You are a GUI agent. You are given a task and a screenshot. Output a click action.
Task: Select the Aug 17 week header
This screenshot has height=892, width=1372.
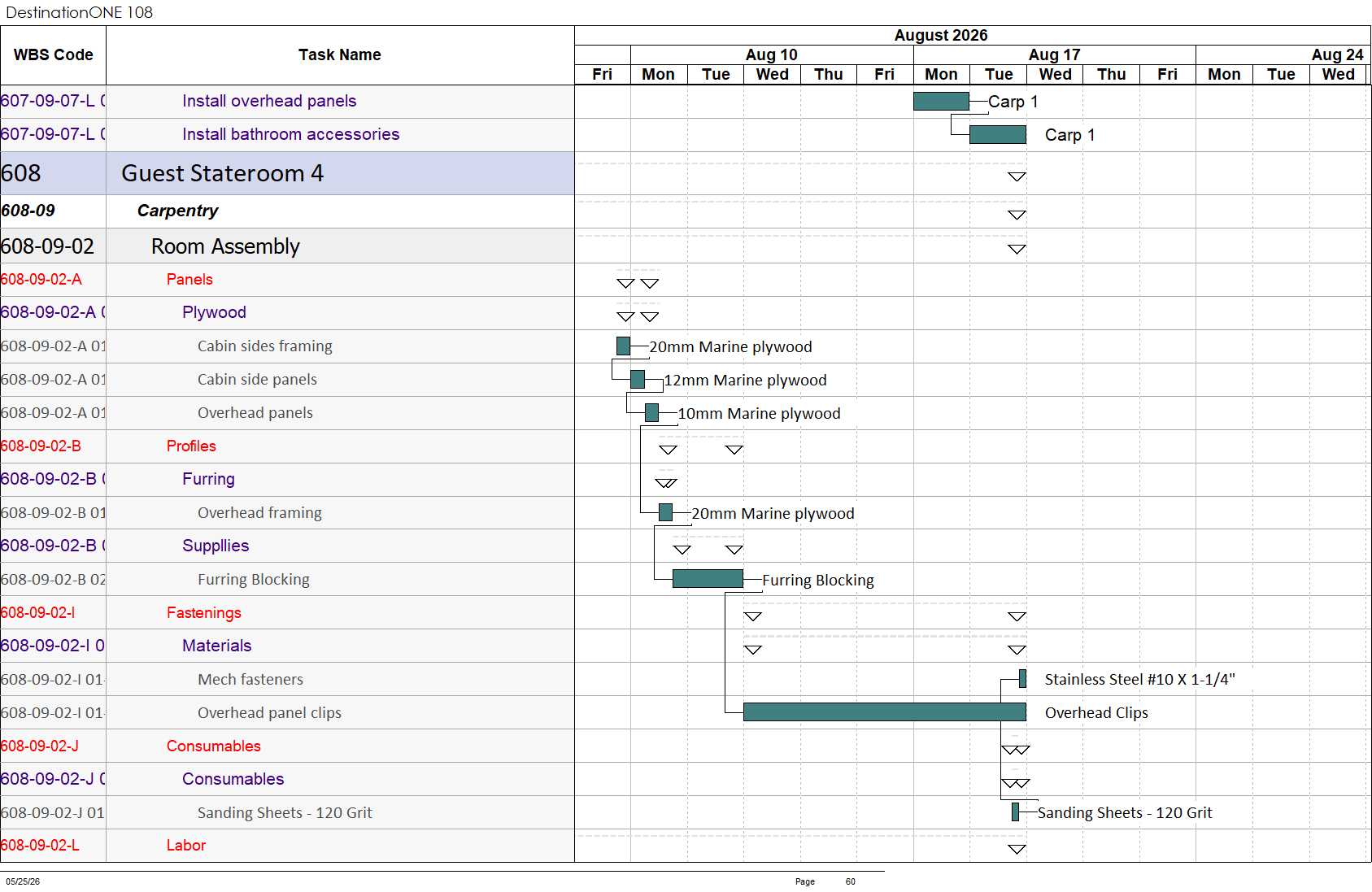1055,54
